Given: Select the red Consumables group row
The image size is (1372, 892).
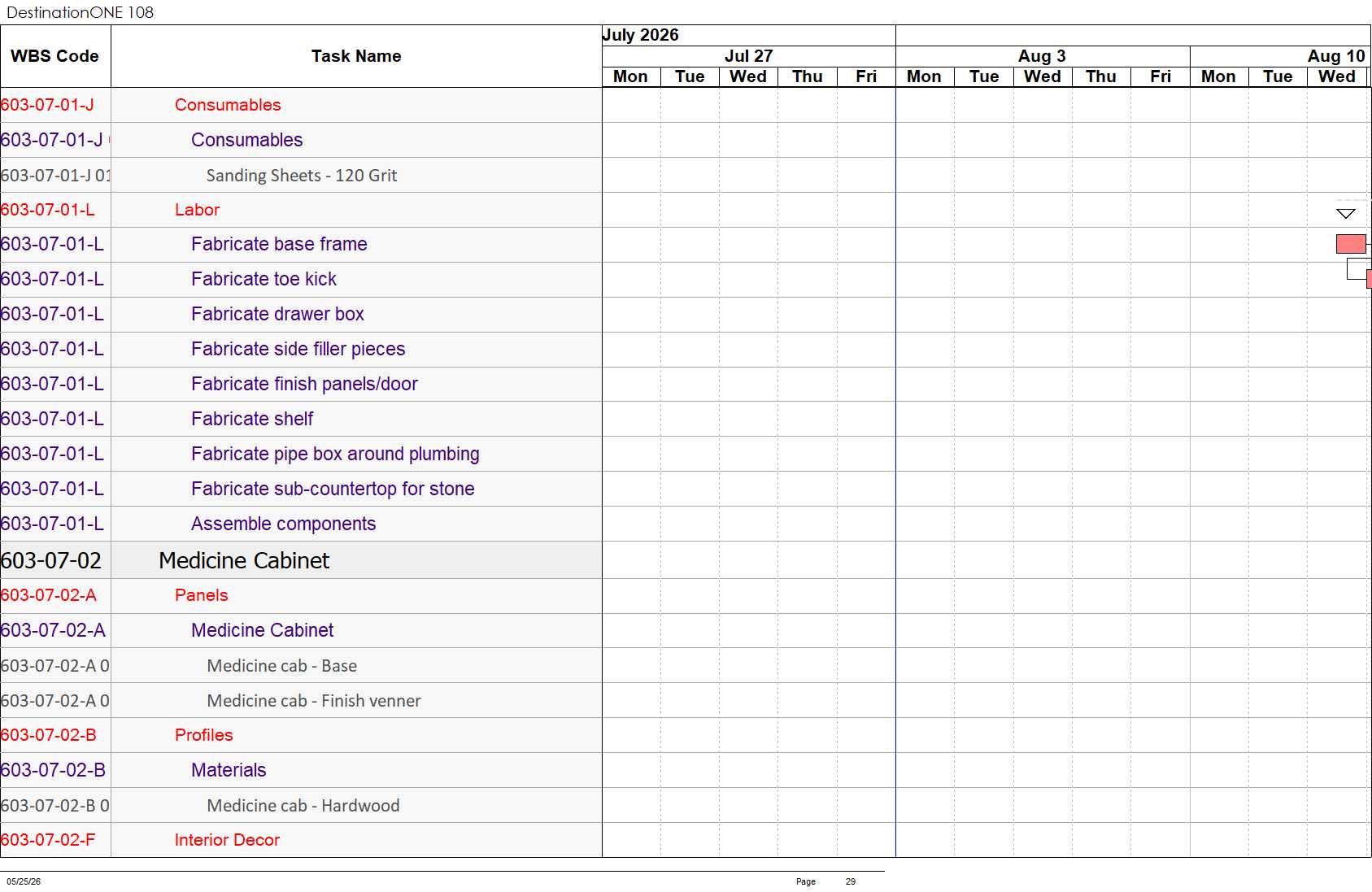Looking at the screenshot, I should tap(301, 105).
